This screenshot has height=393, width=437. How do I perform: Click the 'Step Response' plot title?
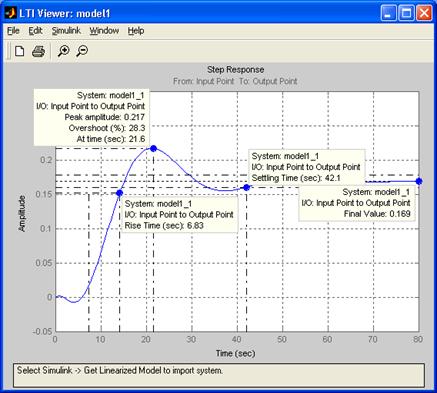[x=236, y=70]
